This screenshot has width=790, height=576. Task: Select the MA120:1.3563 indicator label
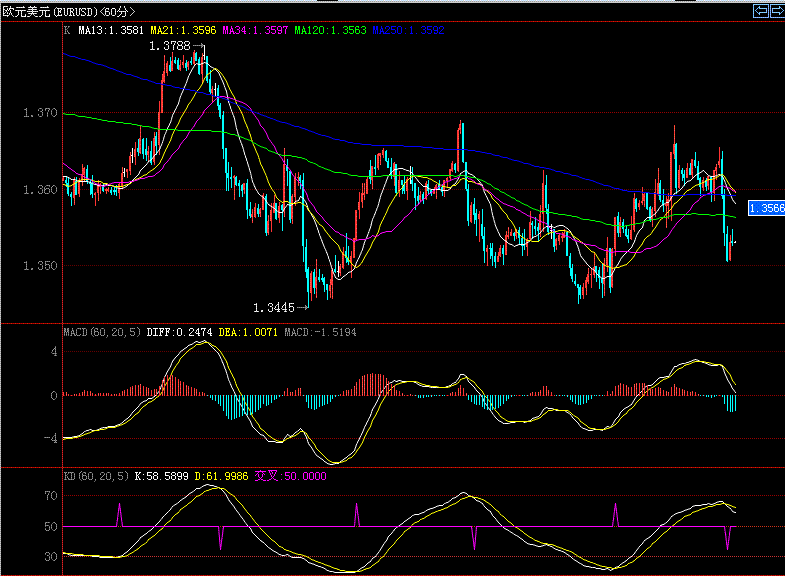(331, 30)
